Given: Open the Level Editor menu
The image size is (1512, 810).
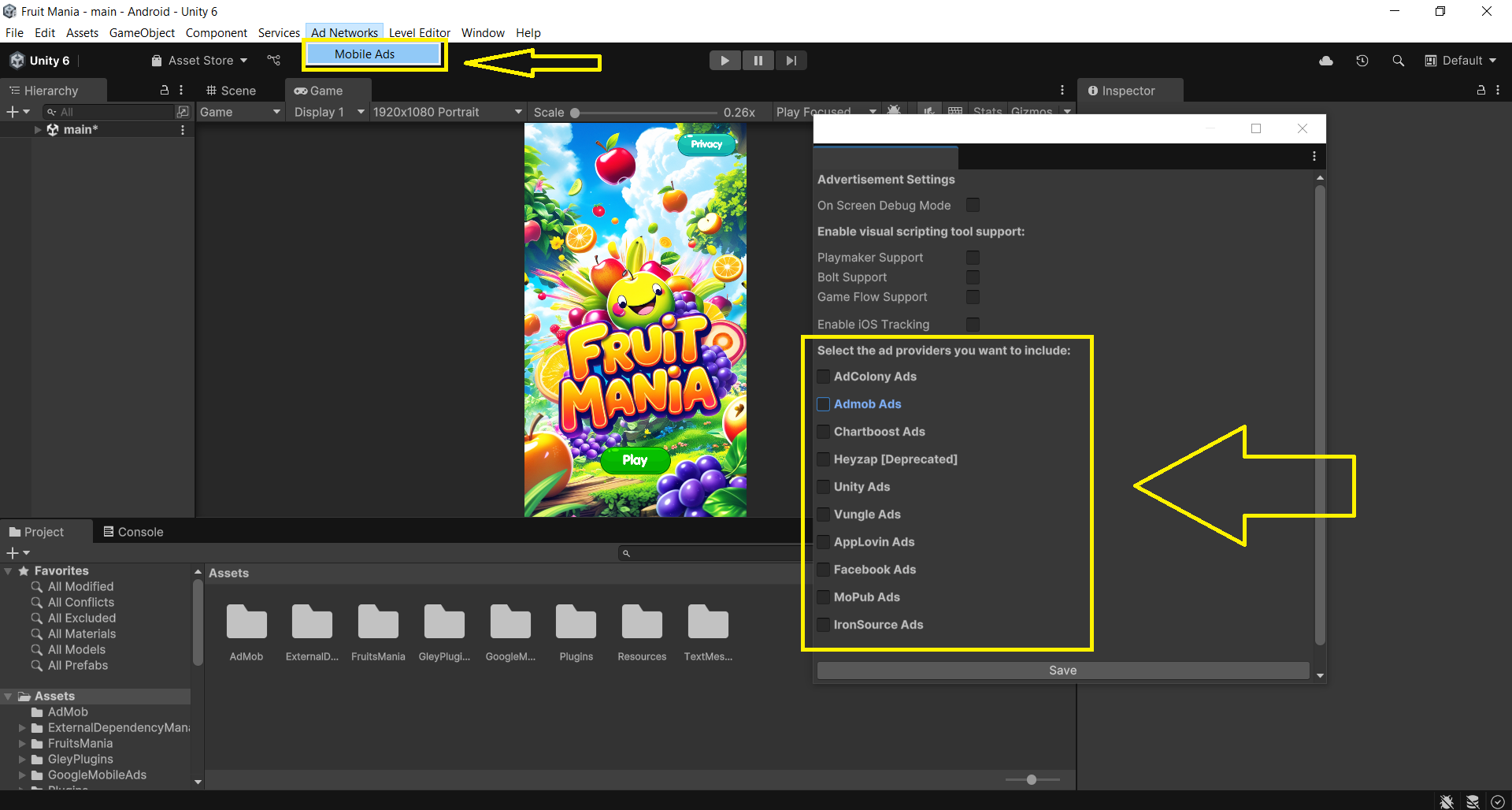Looking at the screenshot, I should point(419,32).
